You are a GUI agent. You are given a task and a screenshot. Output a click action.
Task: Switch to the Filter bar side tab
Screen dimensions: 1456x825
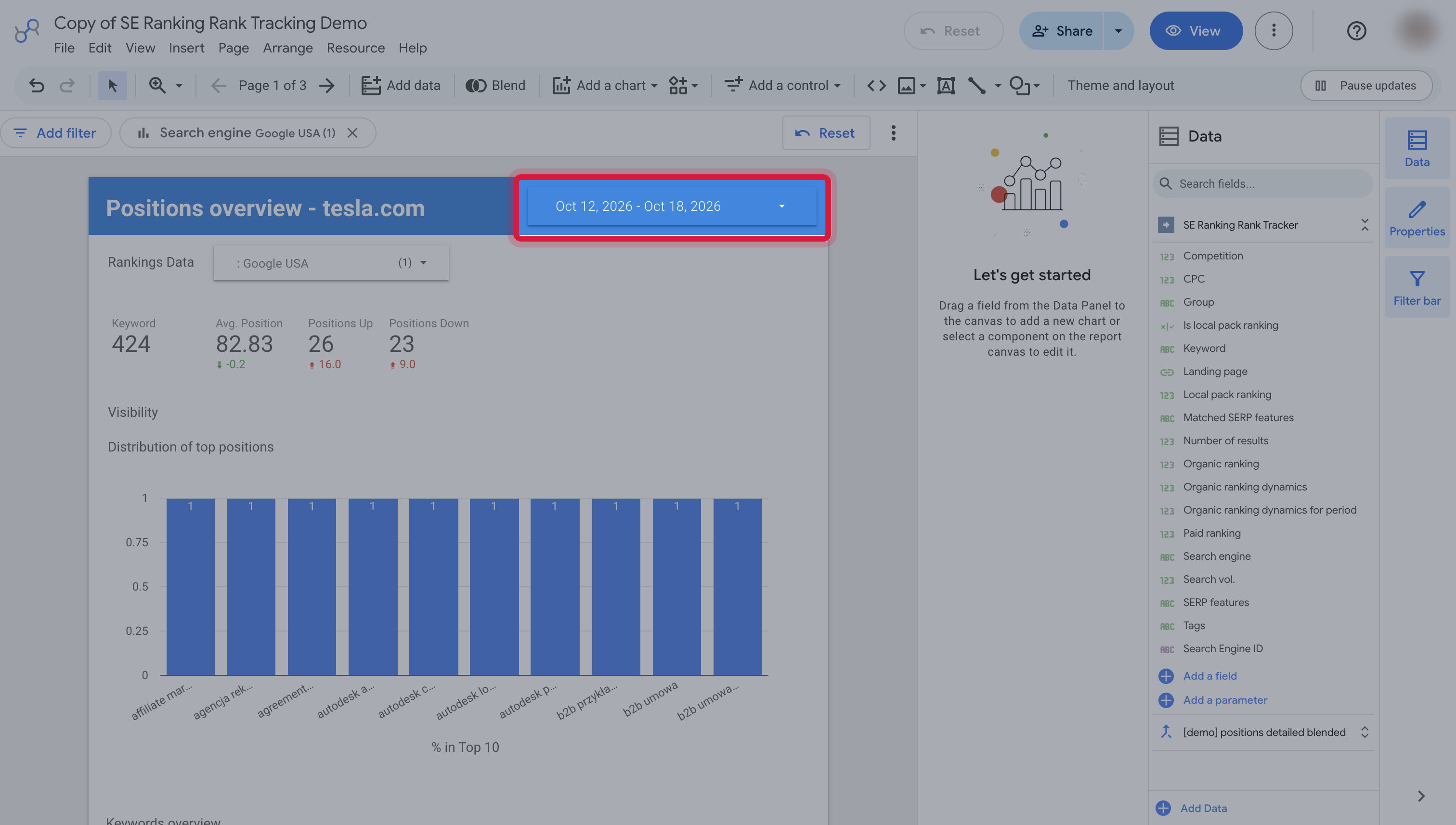click(1417, 287)
